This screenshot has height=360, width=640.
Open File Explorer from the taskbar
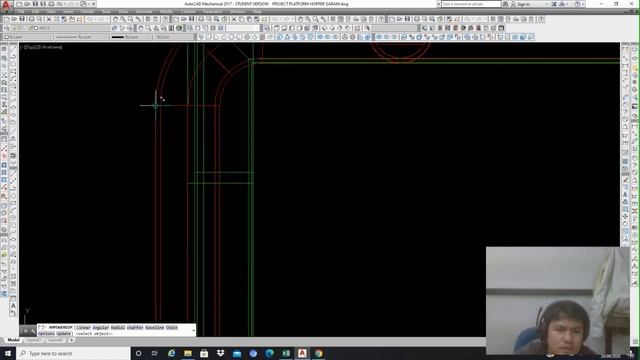(188, 353)
